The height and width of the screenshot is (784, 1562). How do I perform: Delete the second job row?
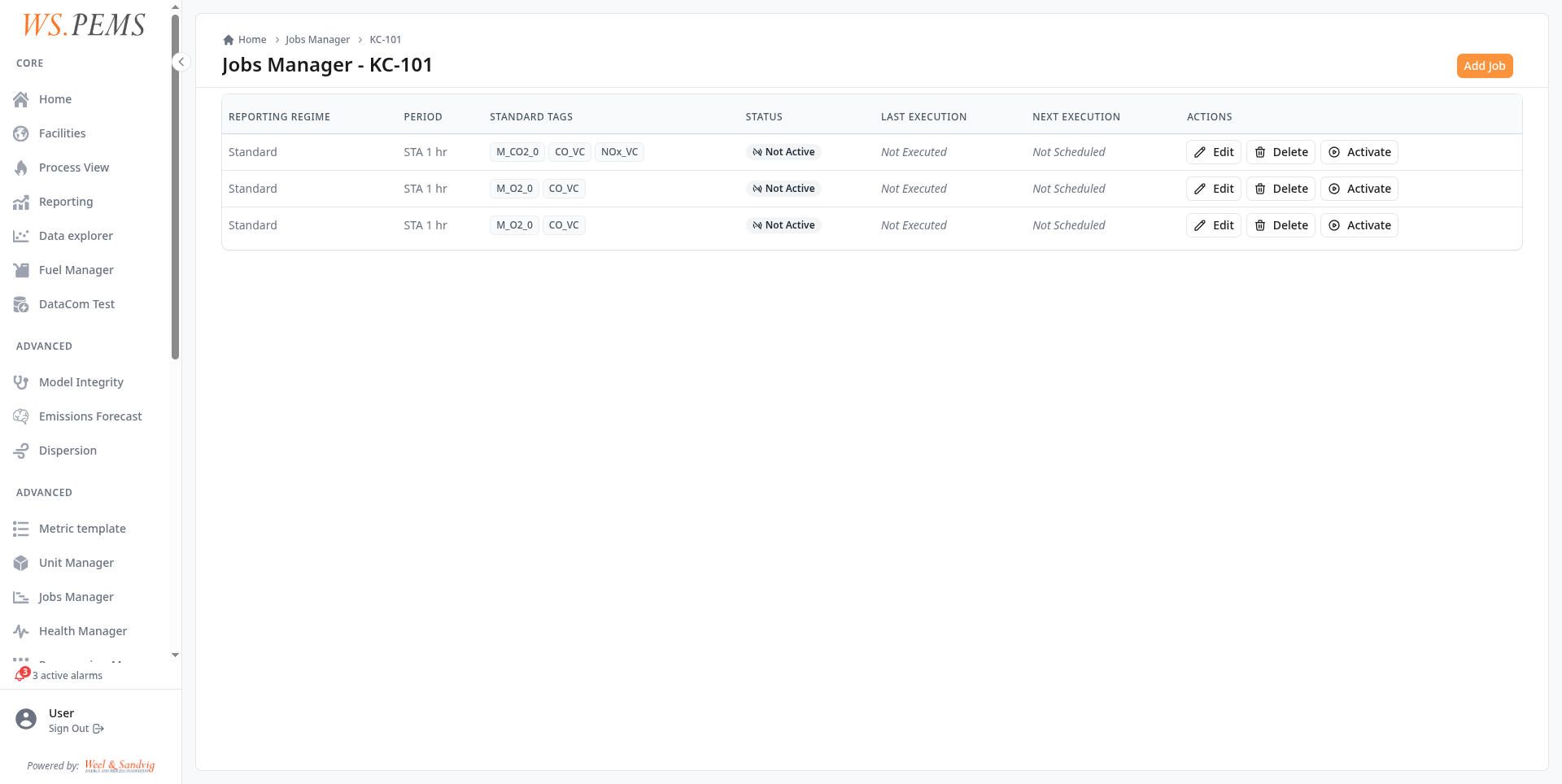click(x=1281, y=189)
